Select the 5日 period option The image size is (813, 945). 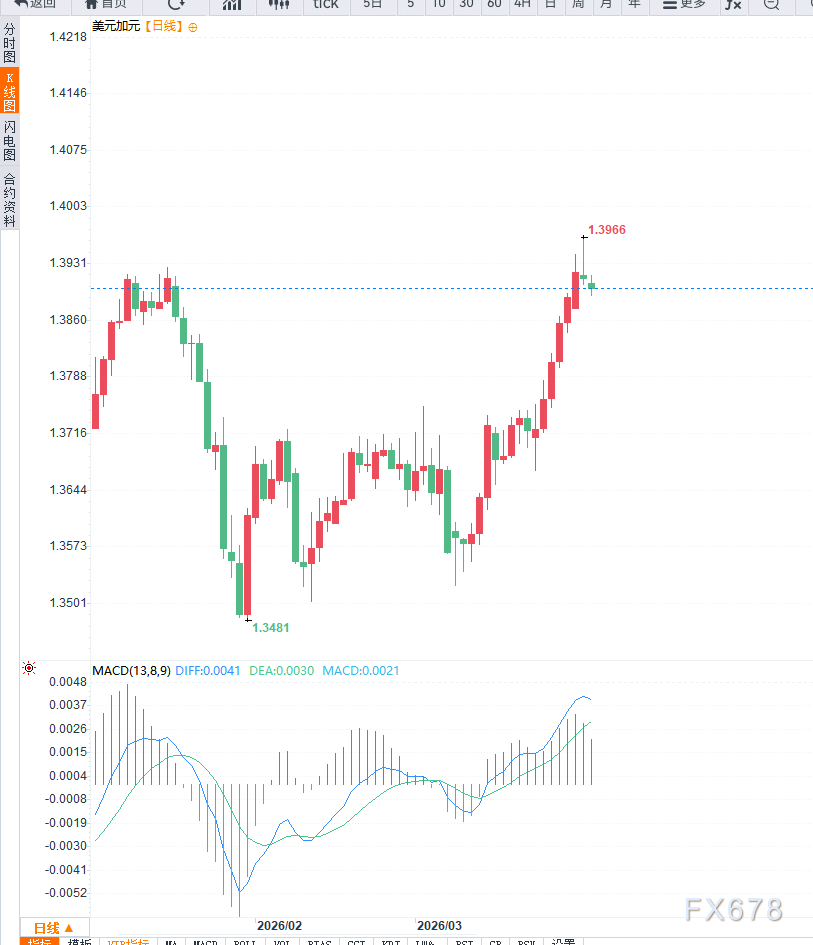click(372, 4)
